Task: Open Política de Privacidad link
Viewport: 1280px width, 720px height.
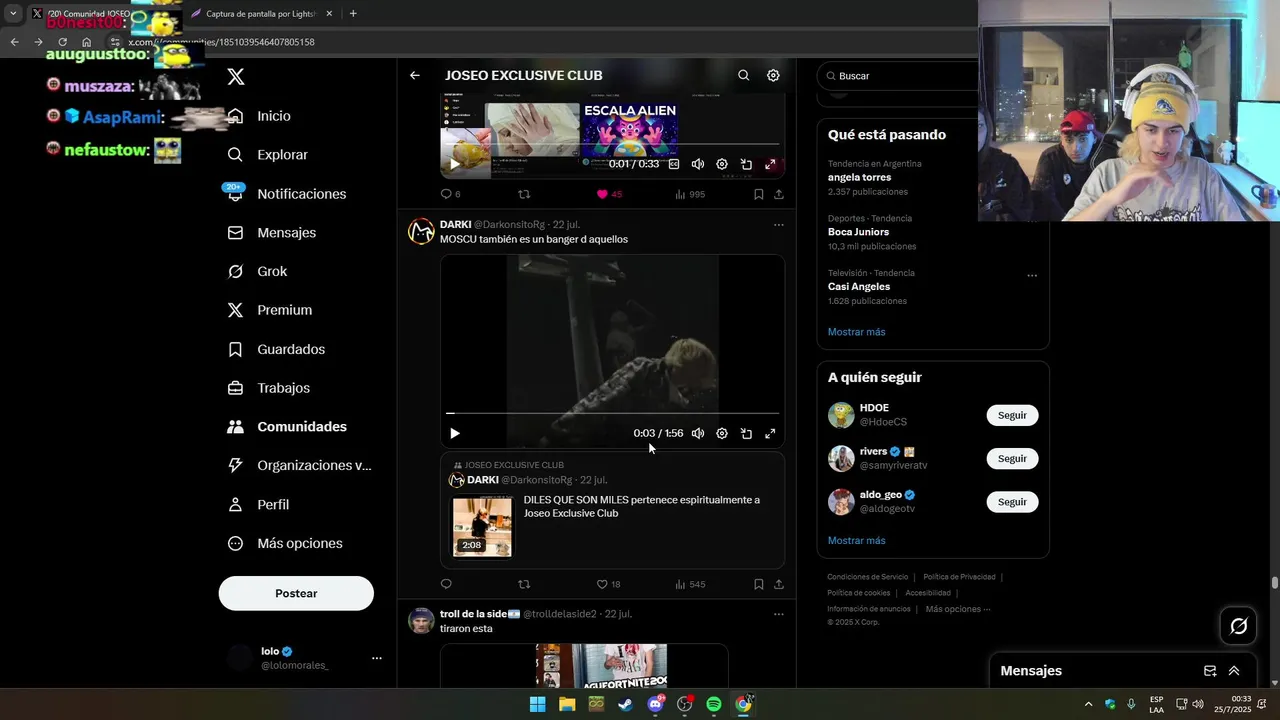Action: (x=959, y=577)
